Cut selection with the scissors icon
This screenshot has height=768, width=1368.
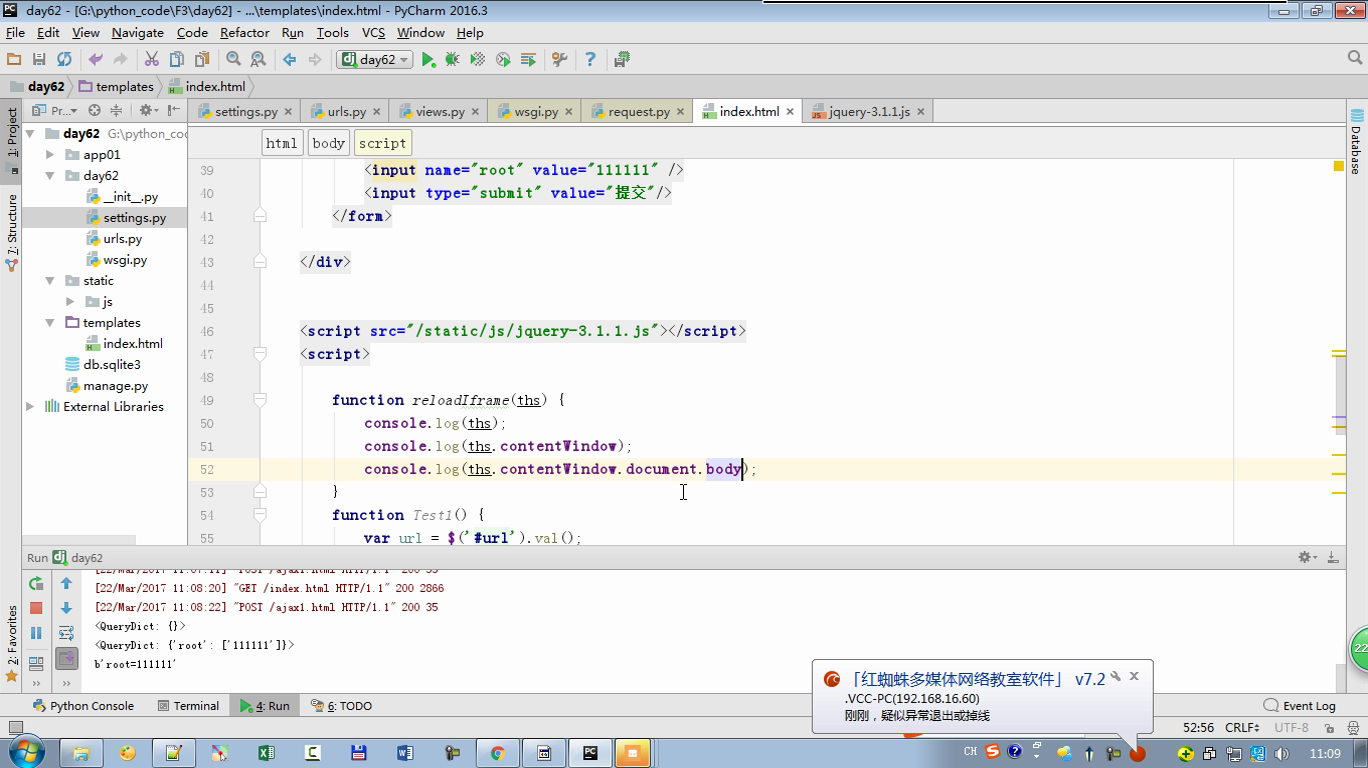point(152,60)
